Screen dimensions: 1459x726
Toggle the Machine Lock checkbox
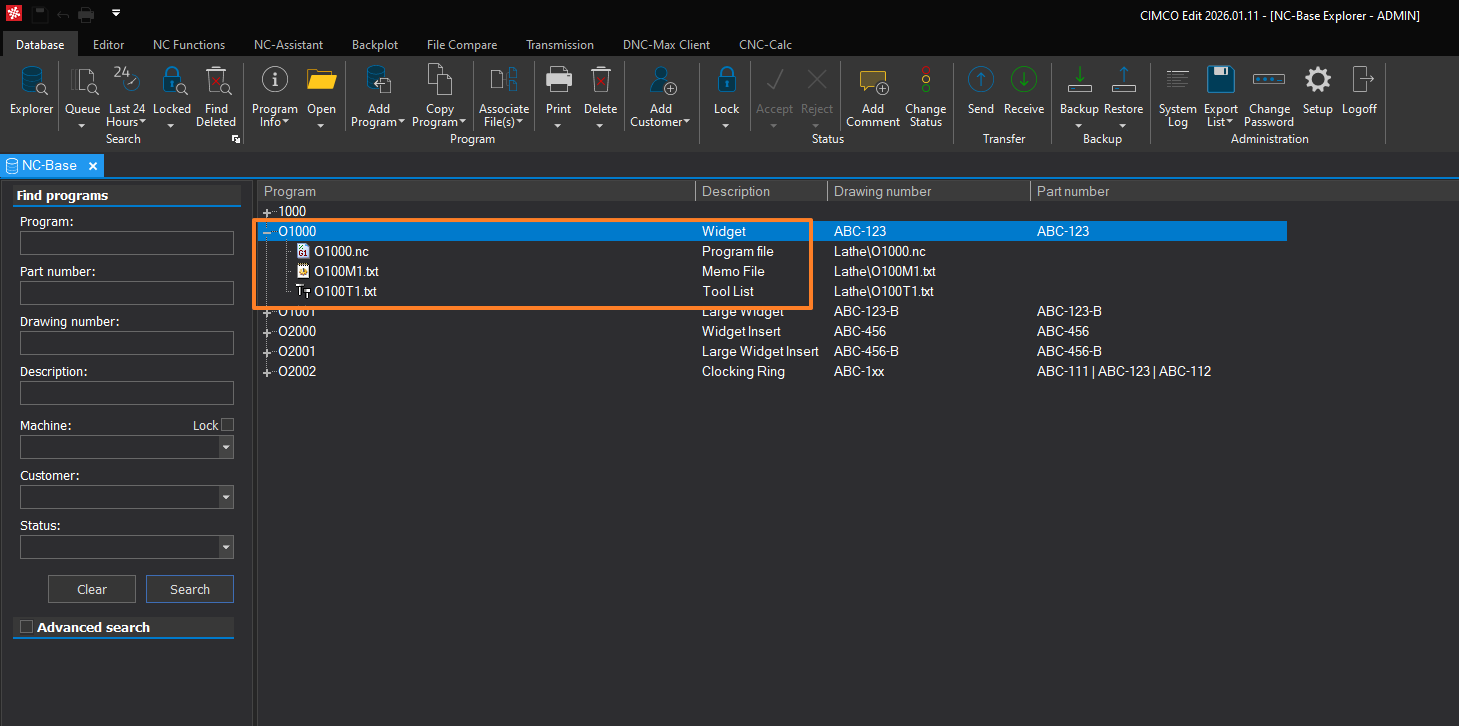coord(227,425)
